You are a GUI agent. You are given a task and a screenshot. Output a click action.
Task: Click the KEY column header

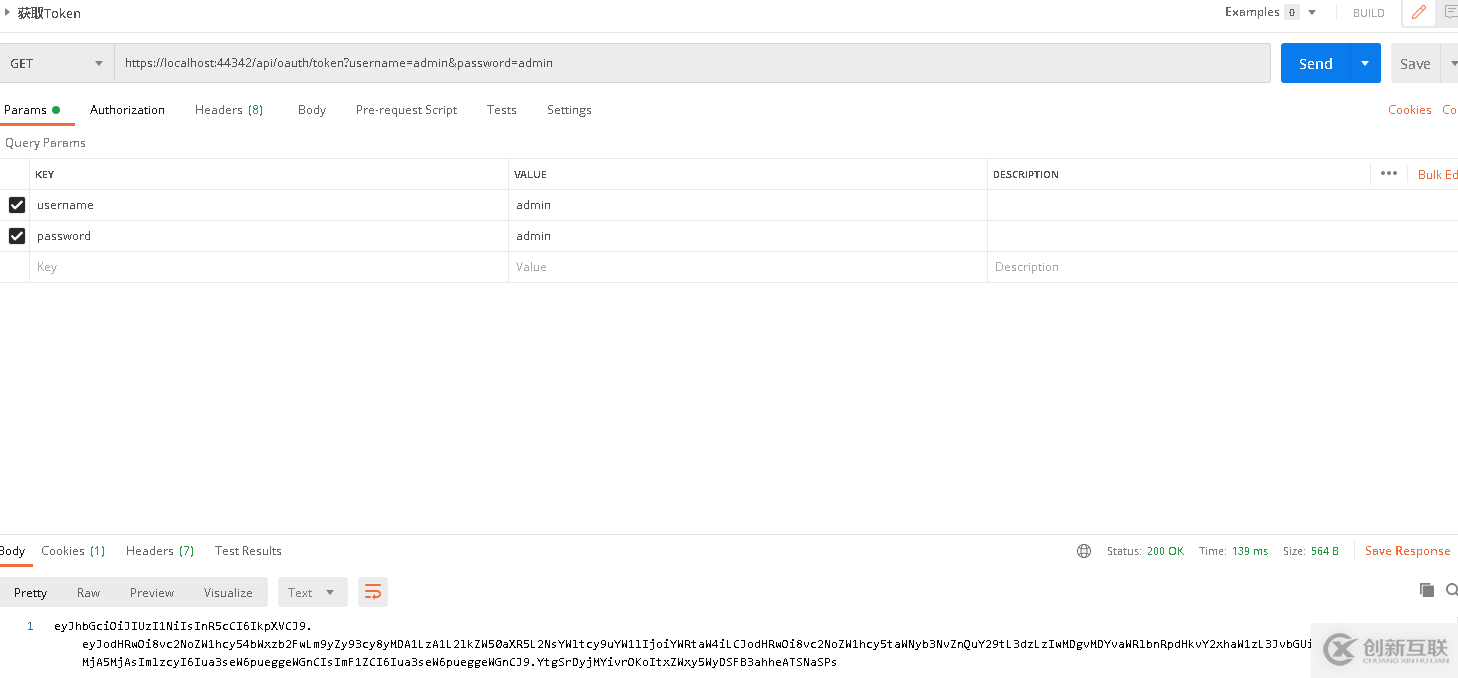(x=45, y=174)
